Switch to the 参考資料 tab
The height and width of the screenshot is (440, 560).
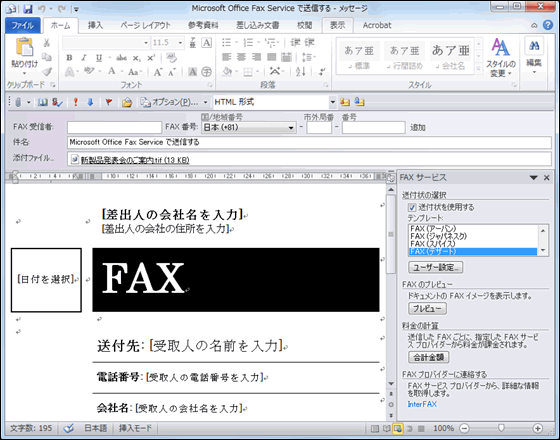click(203, 25)
